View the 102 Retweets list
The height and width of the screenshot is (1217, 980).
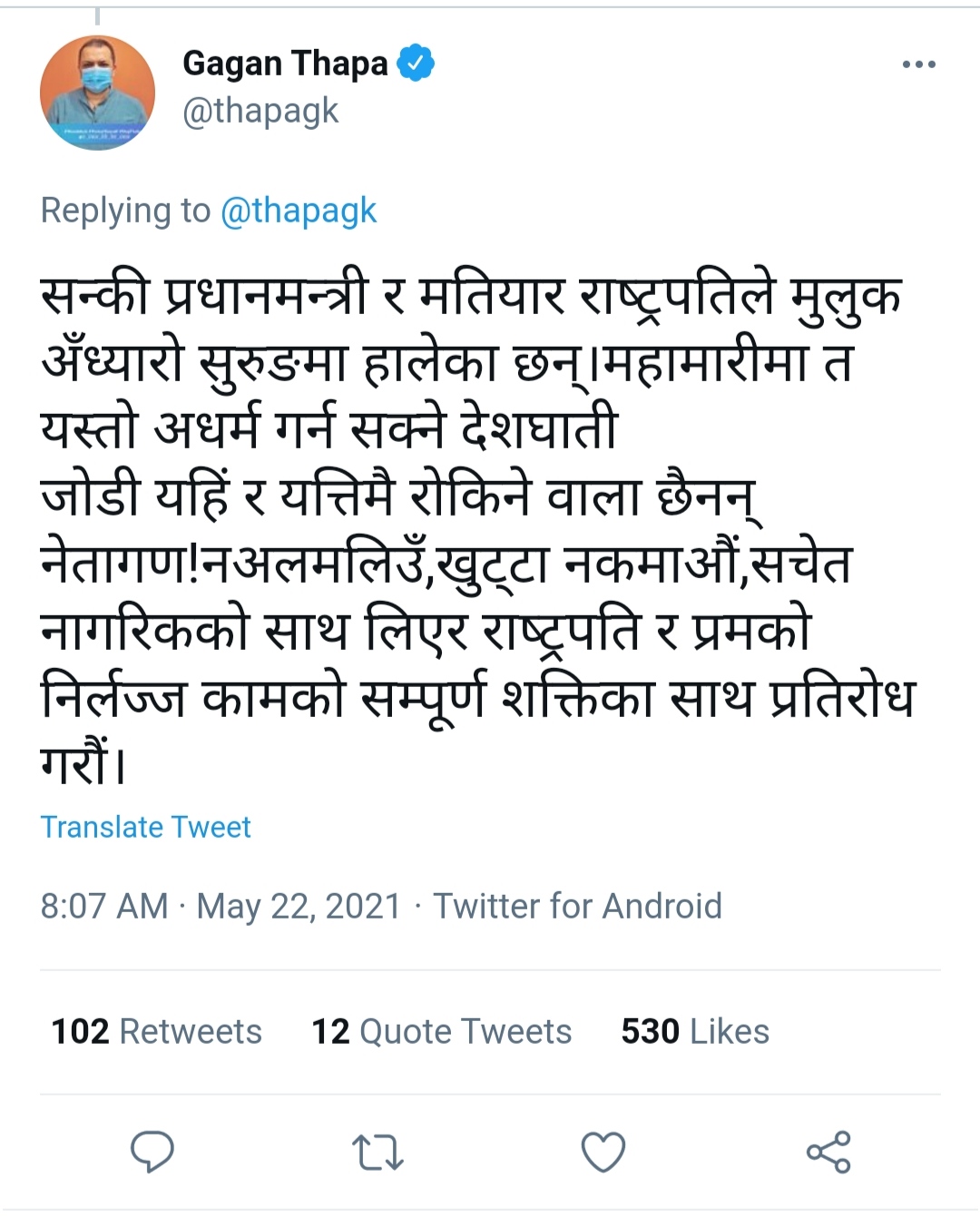(156, 1031)
